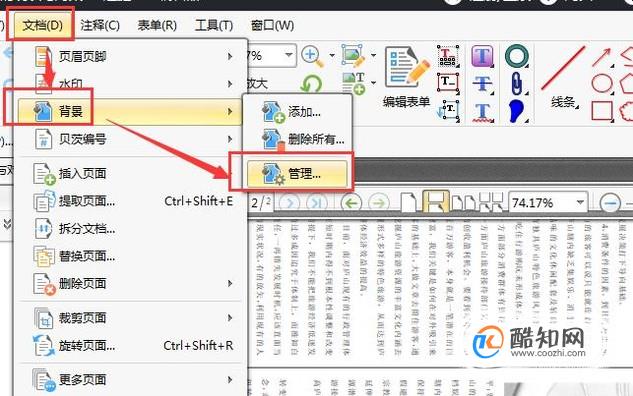Click the green rotate arrow icon
This screenshot has height=396, width=633.
(x=311, y=84)
